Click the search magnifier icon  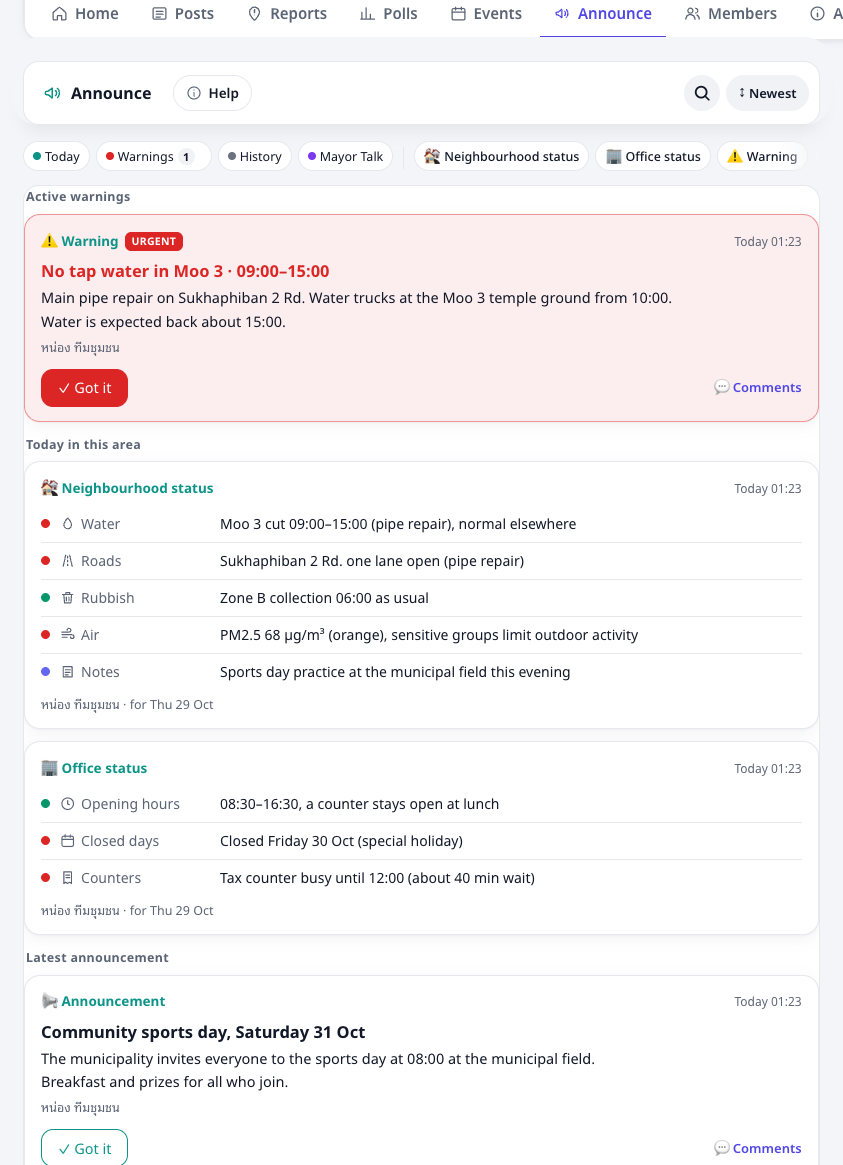coord(702,94)
